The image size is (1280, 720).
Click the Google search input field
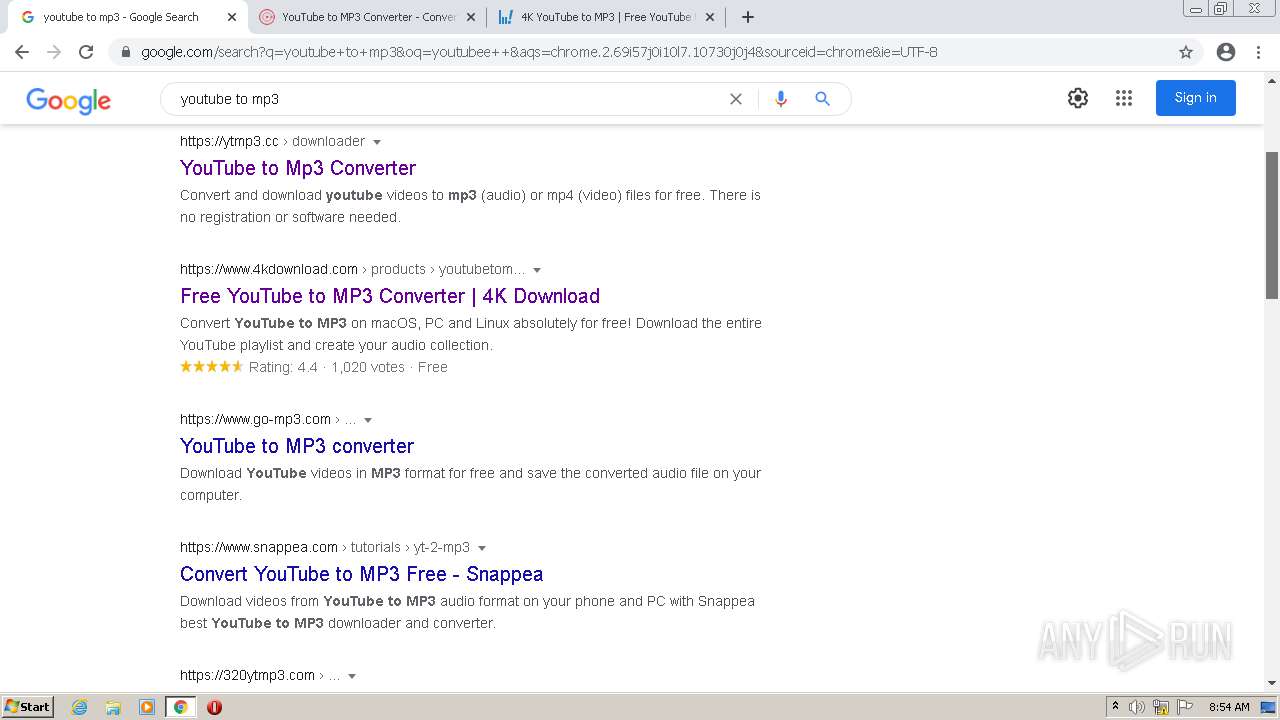point(450,99)
